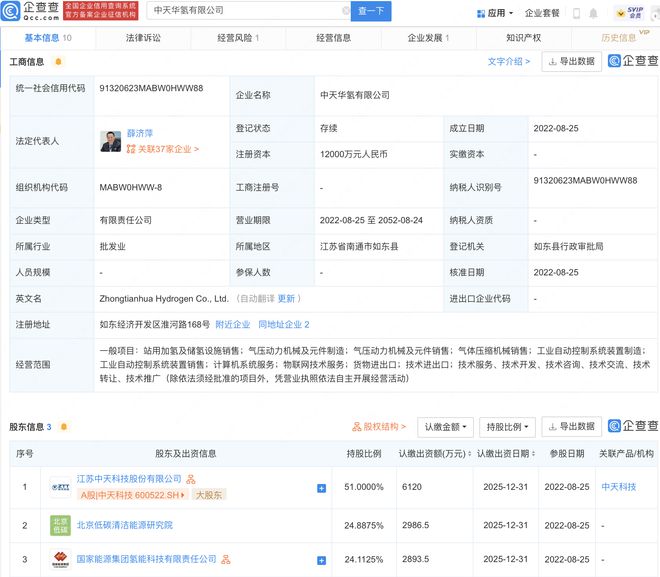
Task: Click 更新 link beside English name
Action: (286, 299)
